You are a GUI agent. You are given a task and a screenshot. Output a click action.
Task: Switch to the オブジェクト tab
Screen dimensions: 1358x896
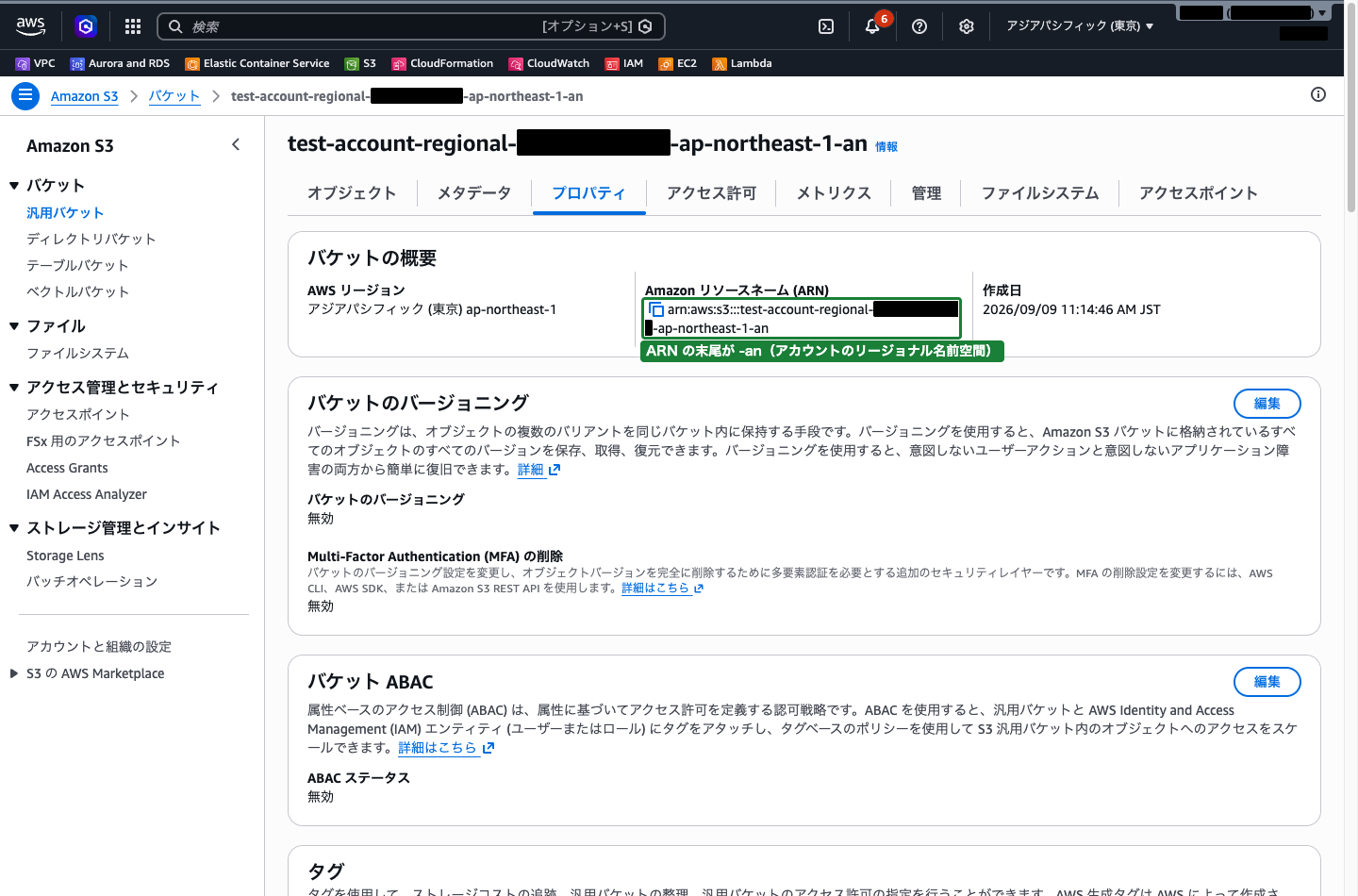(x=352, y=193)
